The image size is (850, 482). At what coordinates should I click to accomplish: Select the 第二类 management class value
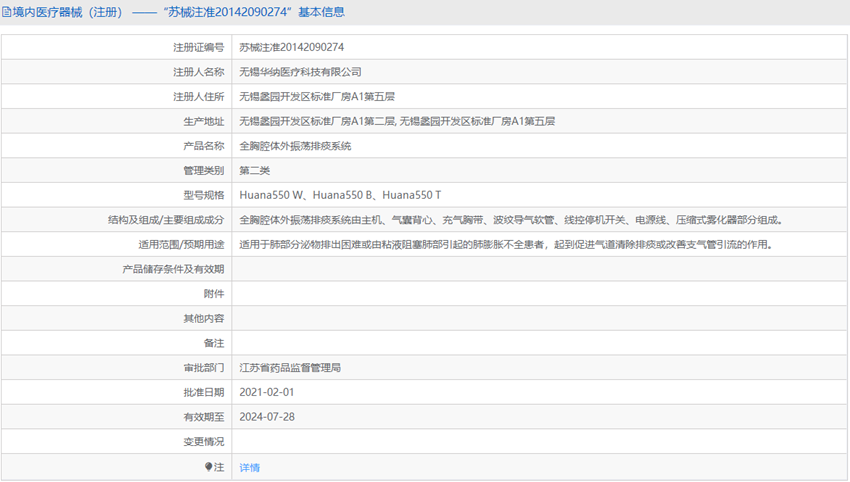point(255,170)
